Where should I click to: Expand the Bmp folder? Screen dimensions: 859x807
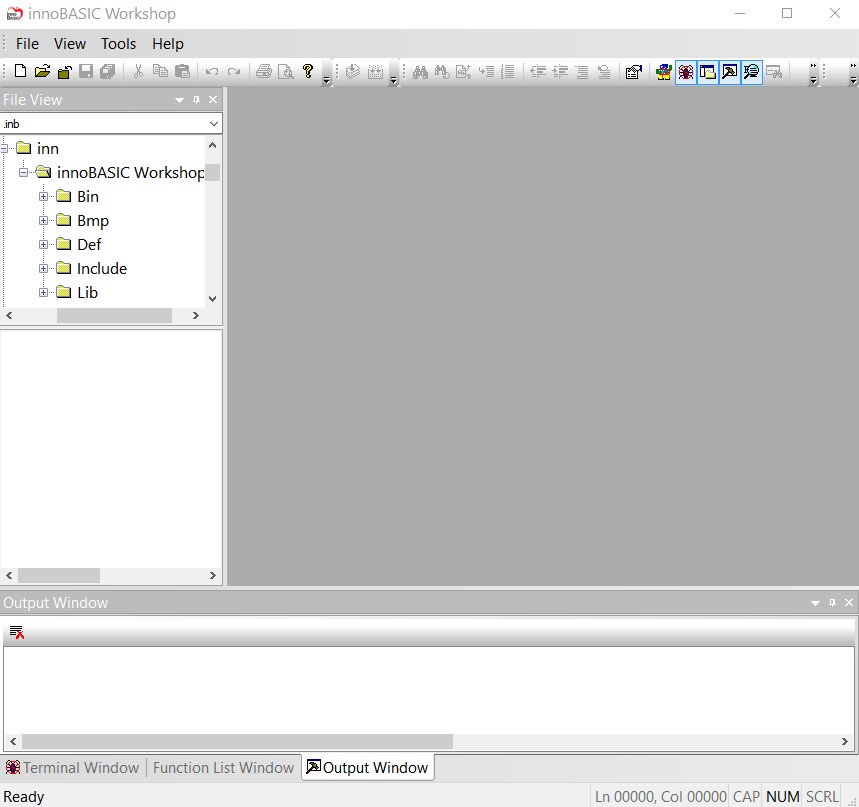click(x=43, y=220)
